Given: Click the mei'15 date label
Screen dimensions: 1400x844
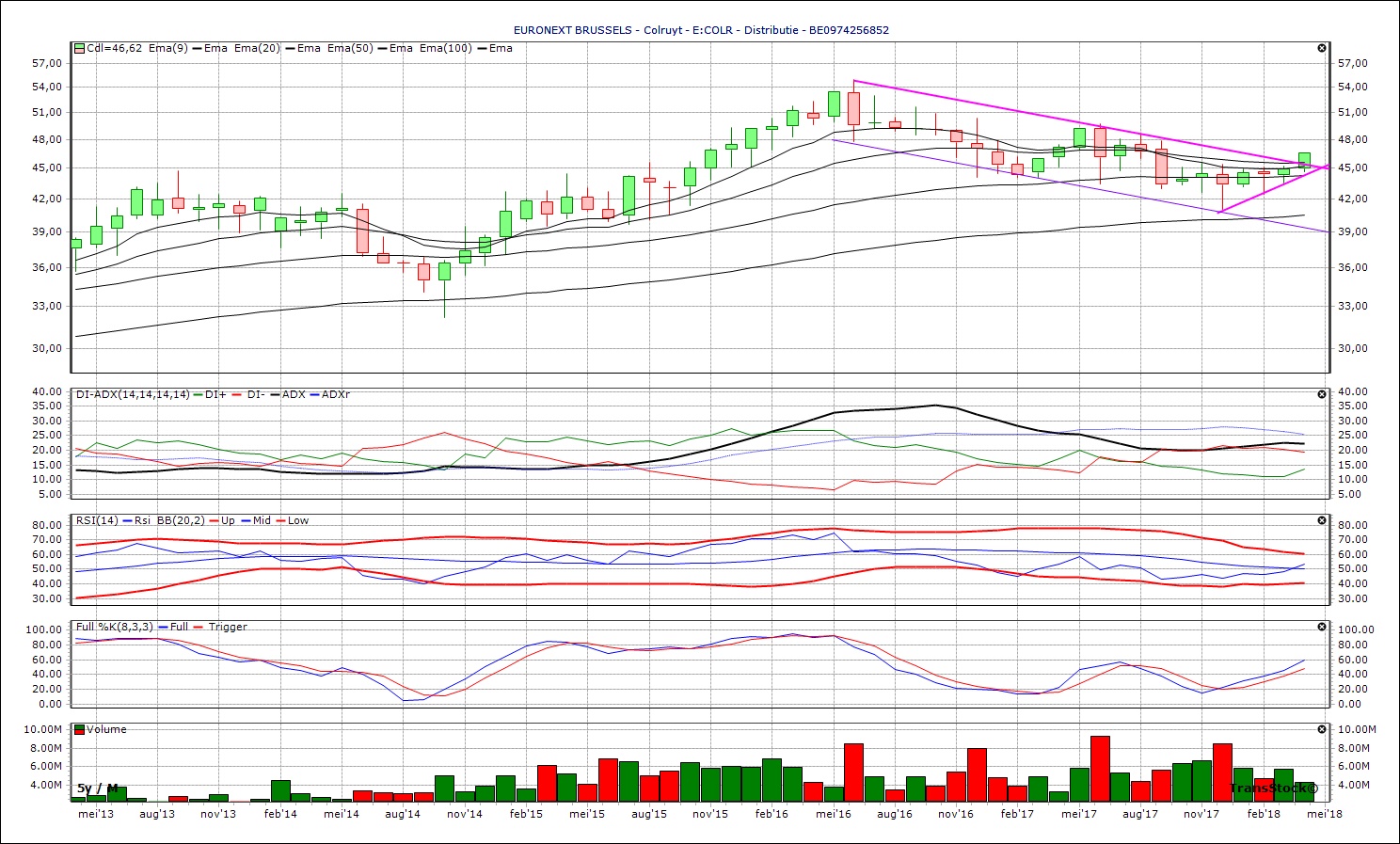Looking at the screenshot, I should pyautogui.click(x=587, y=814).
